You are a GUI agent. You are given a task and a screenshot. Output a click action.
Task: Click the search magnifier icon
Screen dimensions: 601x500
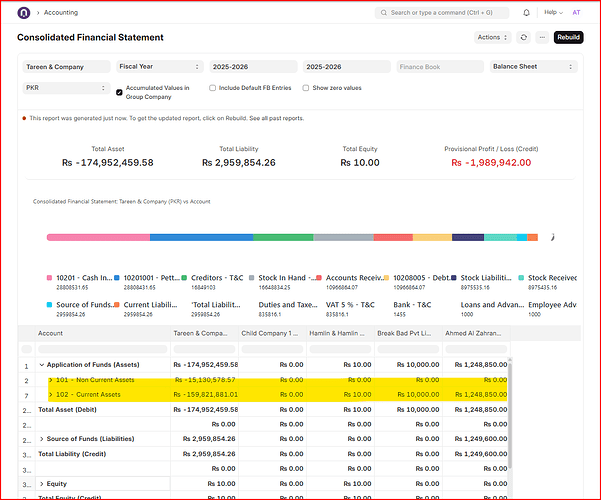[383, 13]
